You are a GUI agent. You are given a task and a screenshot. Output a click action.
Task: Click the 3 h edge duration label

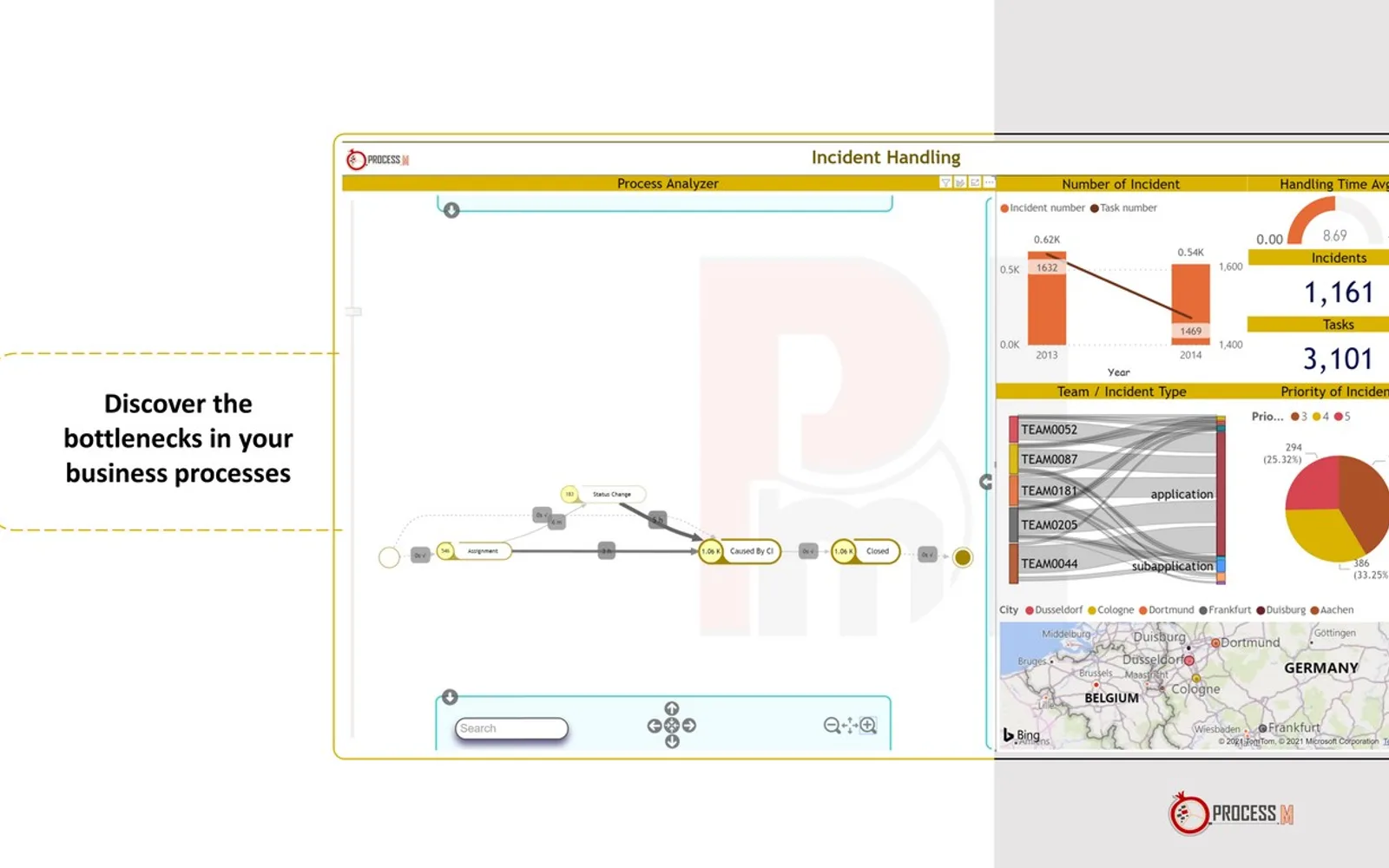(607, 550)
